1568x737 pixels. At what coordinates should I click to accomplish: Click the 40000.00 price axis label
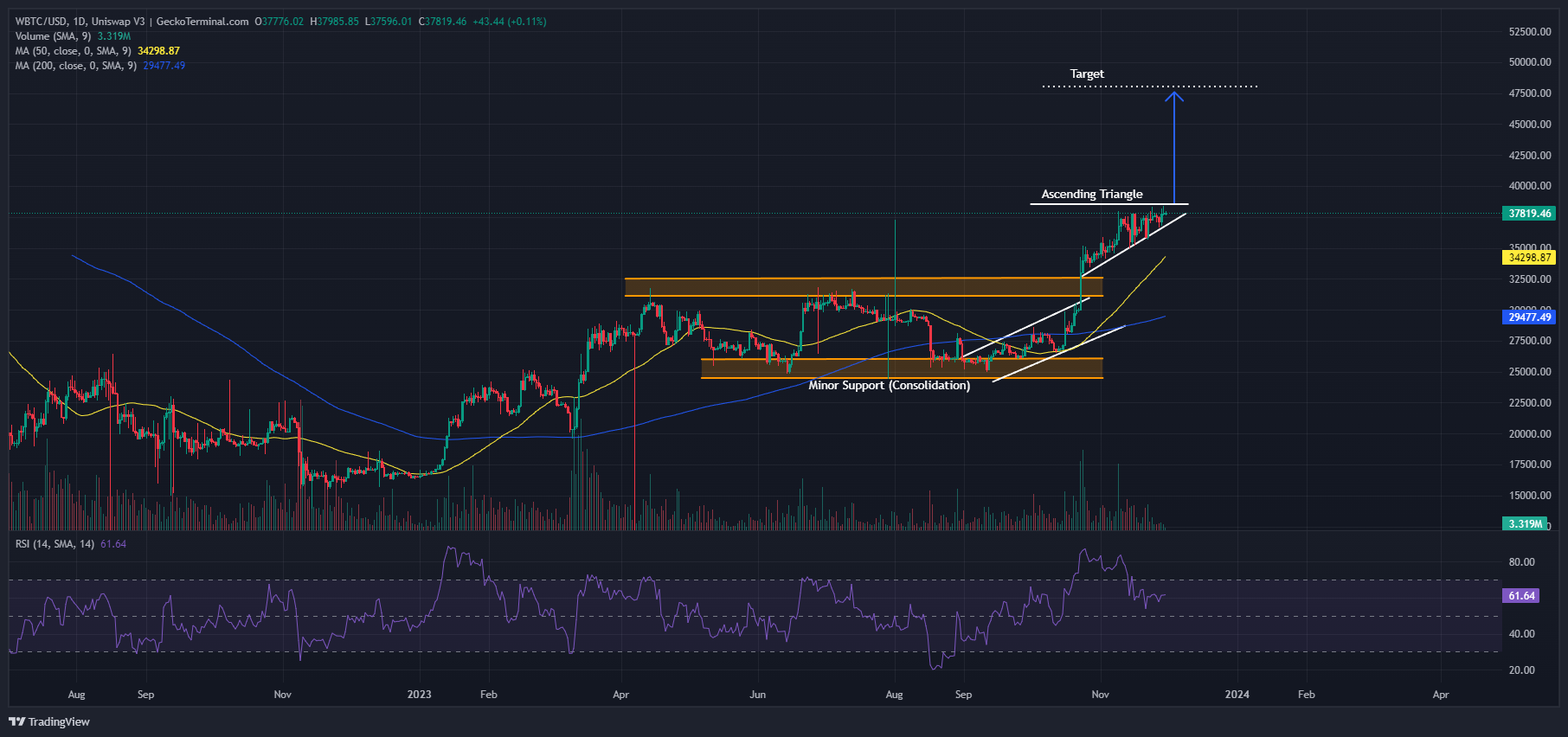tap(1530, 186)
